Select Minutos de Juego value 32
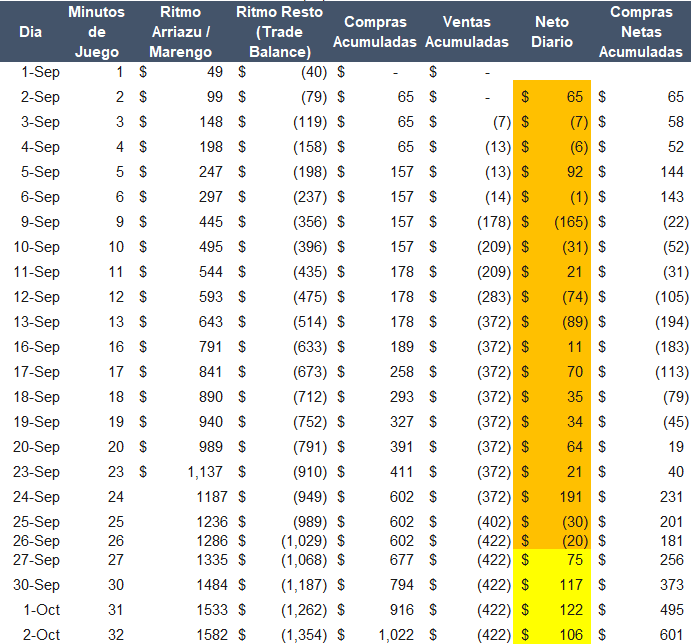Image resolution: width=691 pixels, height=644 pixels. click(x=116, y=635)
